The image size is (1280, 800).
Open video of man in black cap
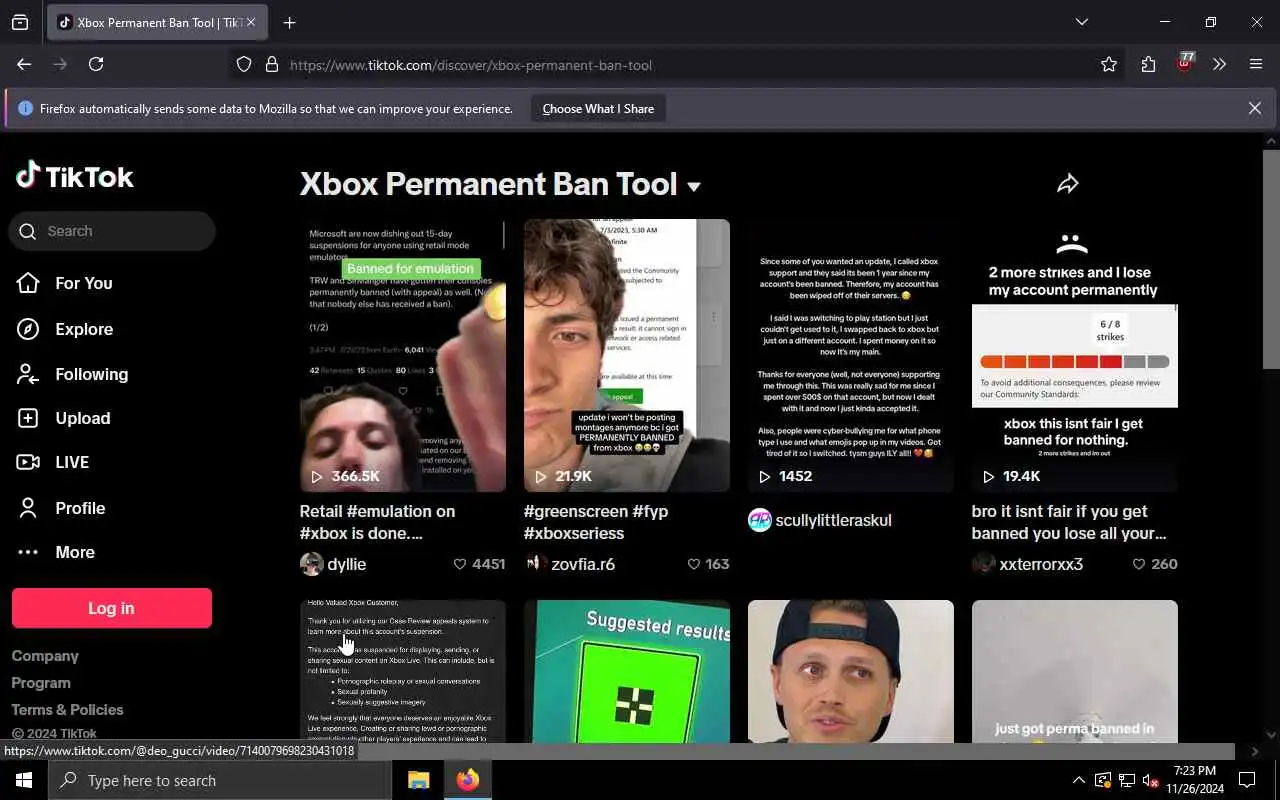[x=851, y=672]
